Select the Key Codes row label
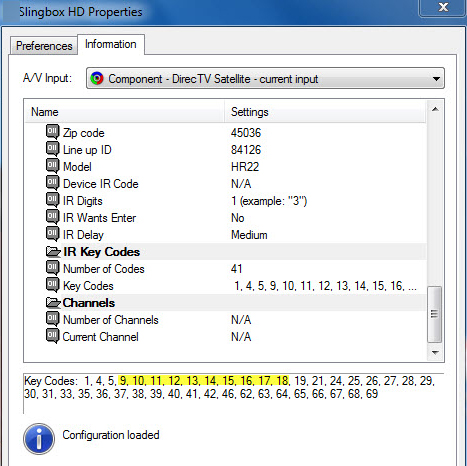This screenshot has height=466, width=467. [88, 286]
